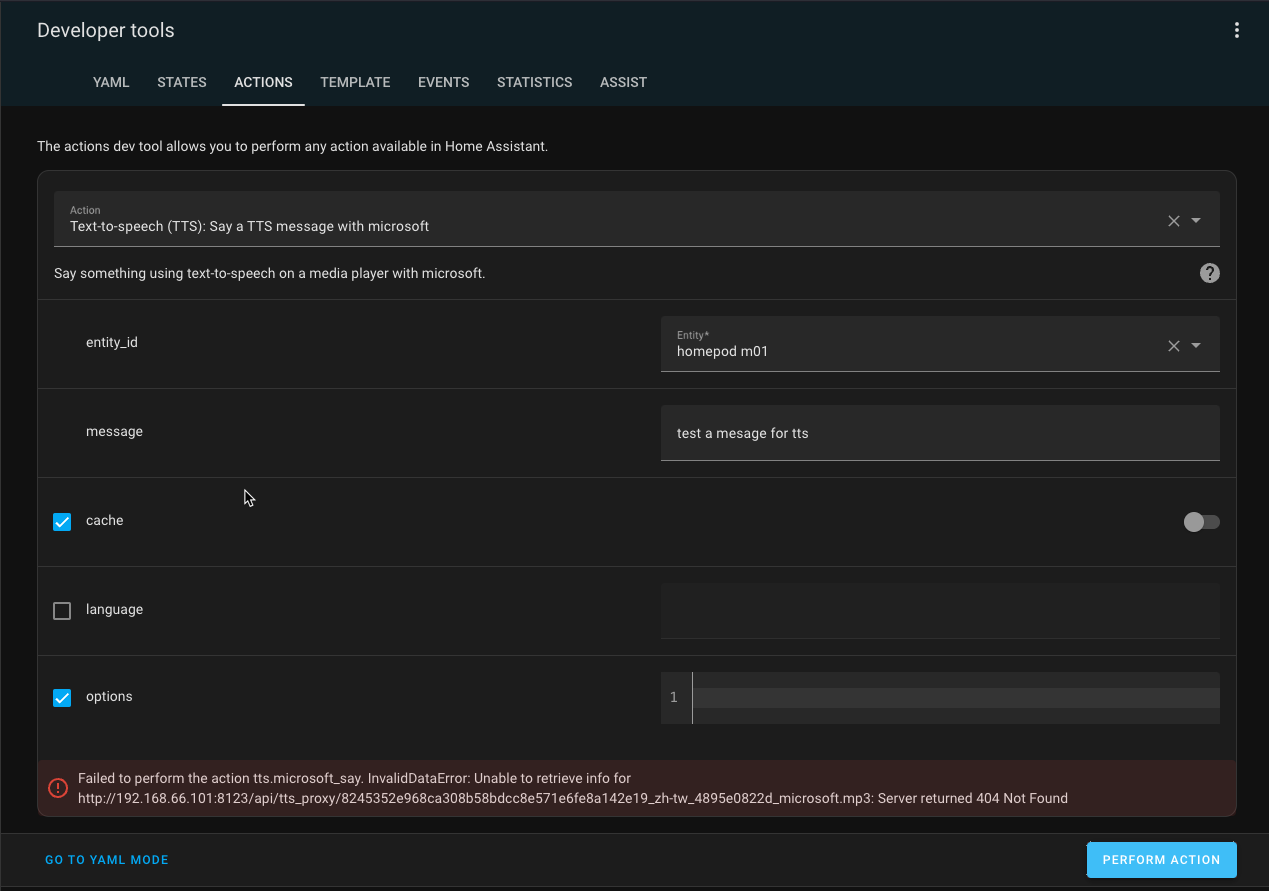The width and height of the screenshot is (1269, 891).
Task: Click the GO TO YAML MODE link
Action: [106, 859]
